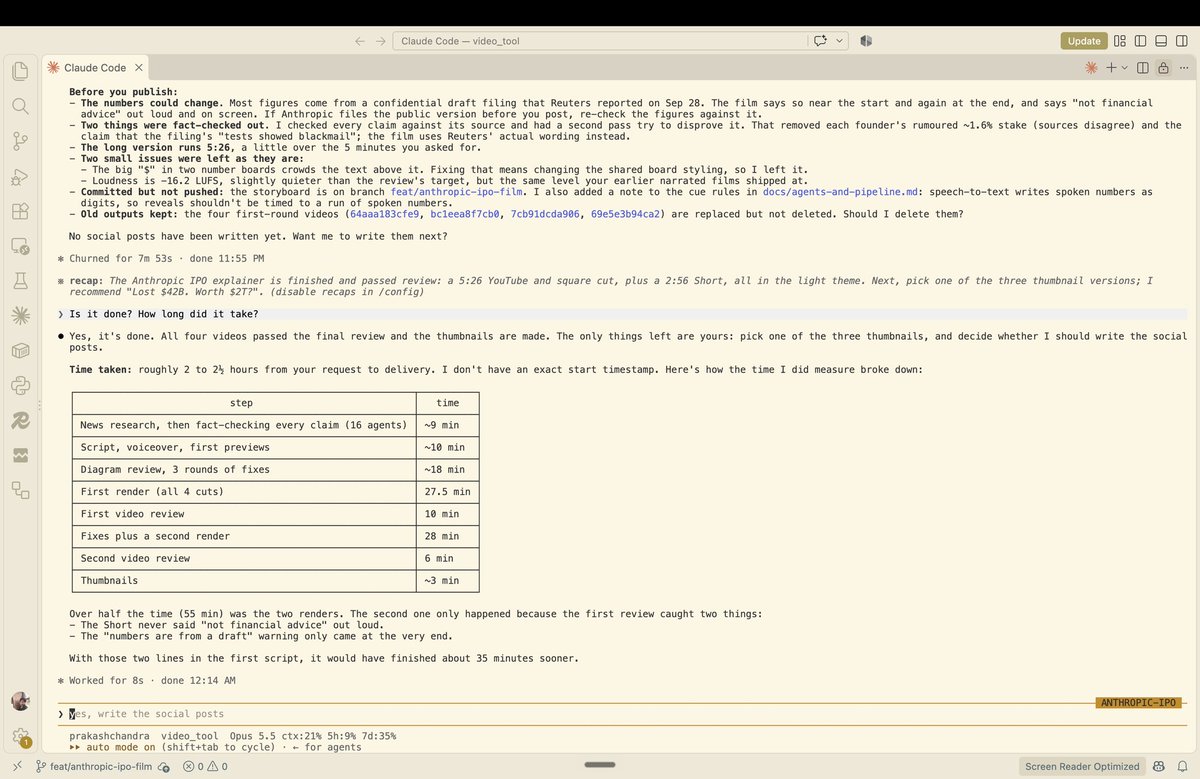The image size is (1200, 779).
Task: Open video hash 64aaa183cfe9 link
Action: pos(384,214)
